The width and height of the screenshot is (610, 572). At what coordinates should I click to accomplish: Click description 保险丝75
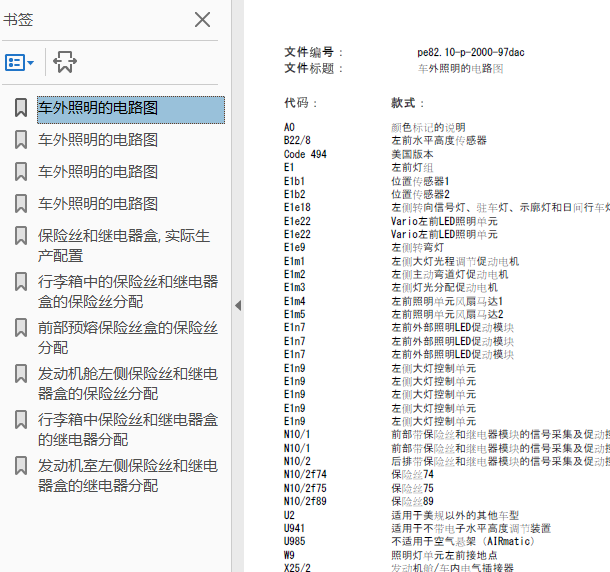click(x=412, y=488)
